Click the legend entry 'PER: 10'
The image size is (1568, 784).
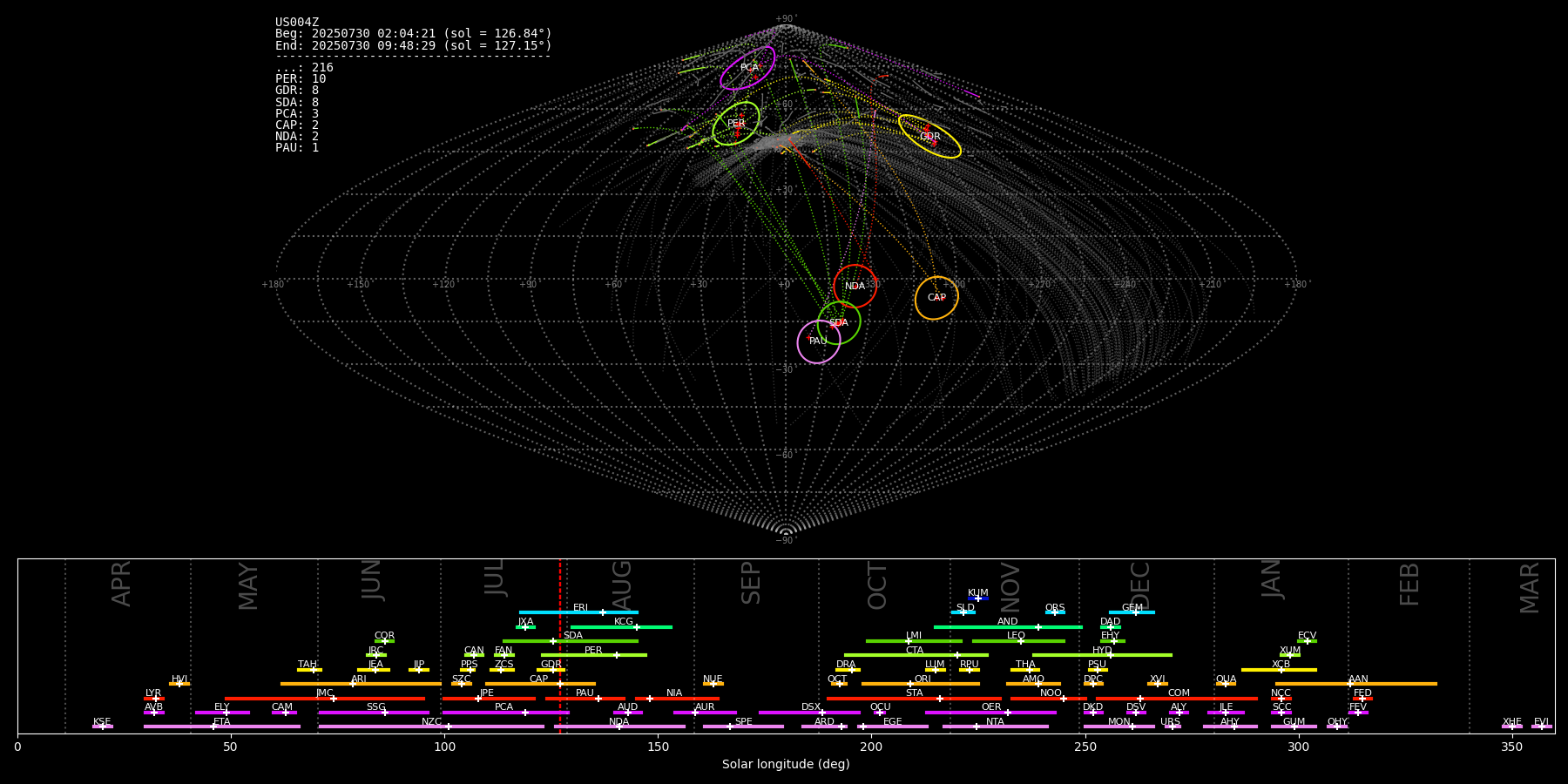click(301, 79)
